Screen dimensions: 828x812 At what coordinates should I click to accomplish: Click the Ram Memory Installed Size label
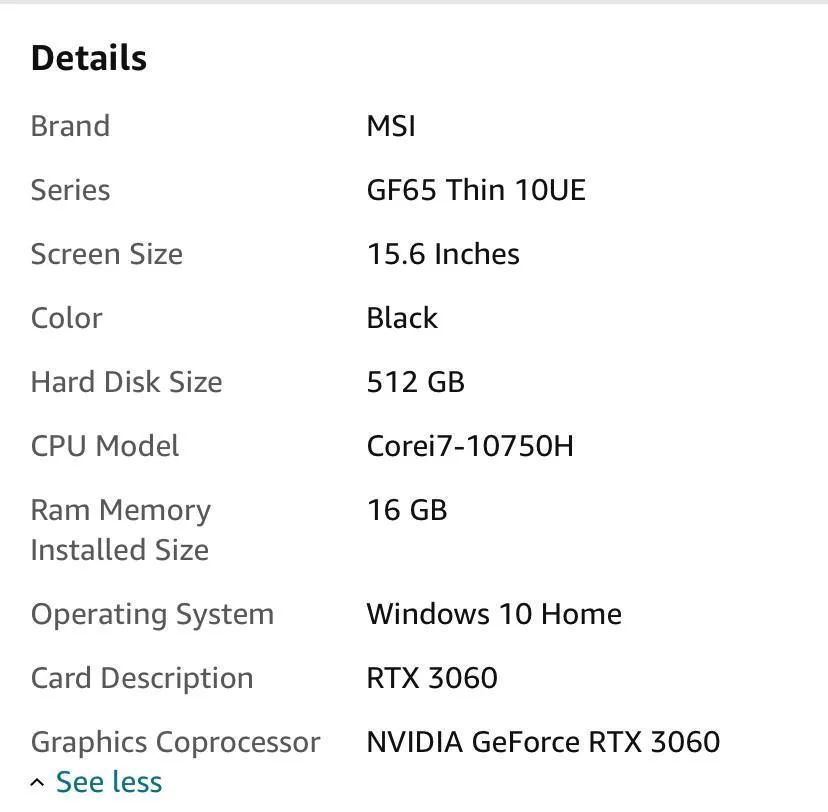tap(120, 530)
